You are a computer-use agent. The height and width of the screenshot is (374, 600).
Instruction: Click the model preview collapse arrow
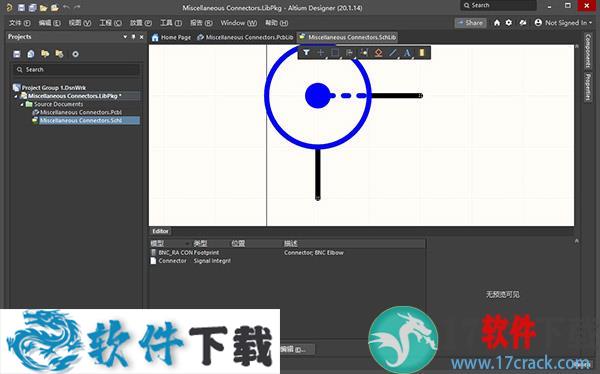577,241
